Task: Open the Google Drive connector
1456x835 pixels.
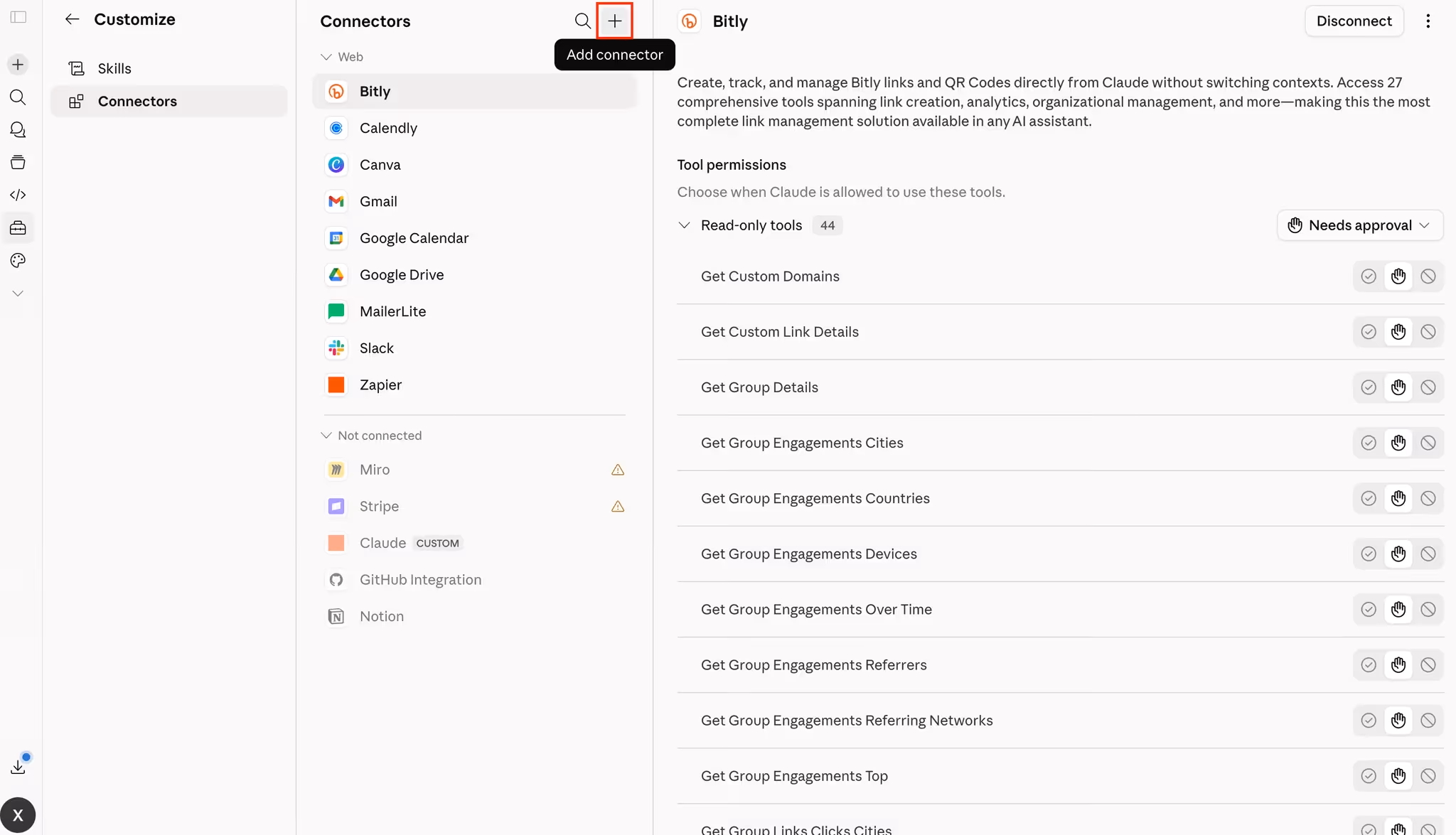Action: click(x=475, y=275)
